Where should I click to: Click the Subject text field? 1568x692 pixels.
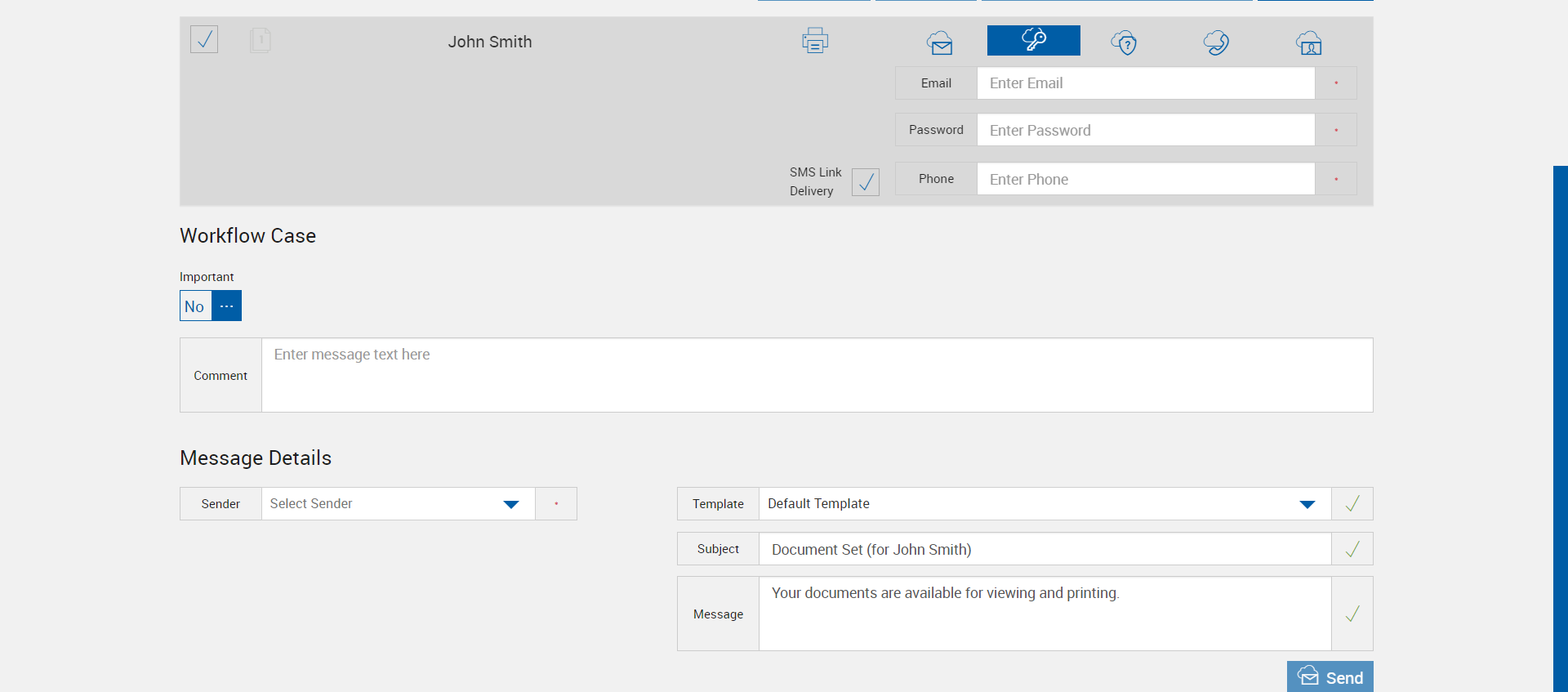tap(1045, 550)
